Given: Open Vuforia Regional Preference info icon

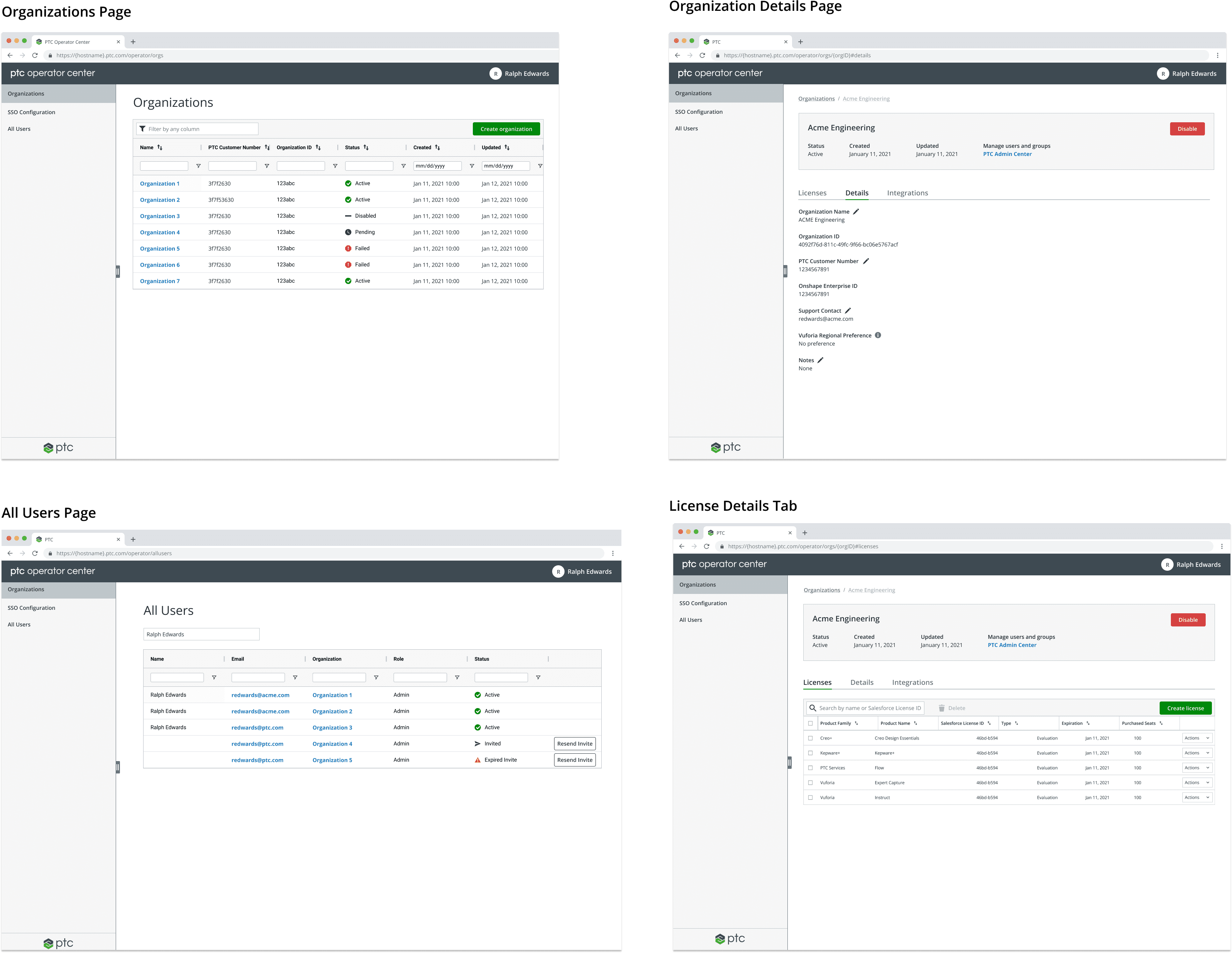Looking at the screenshot, I should [x=878, y=335].
